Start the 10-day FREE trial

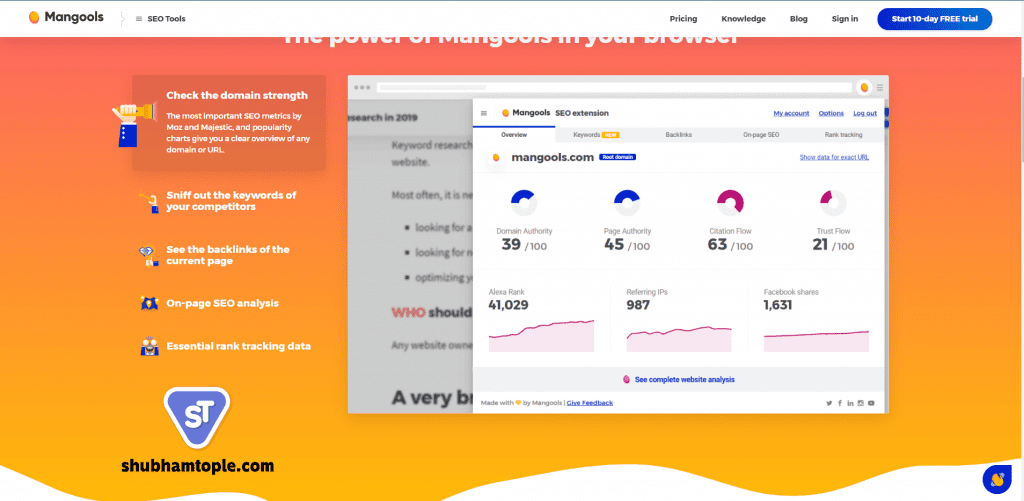pyautogui.click(x=935, y=19)
